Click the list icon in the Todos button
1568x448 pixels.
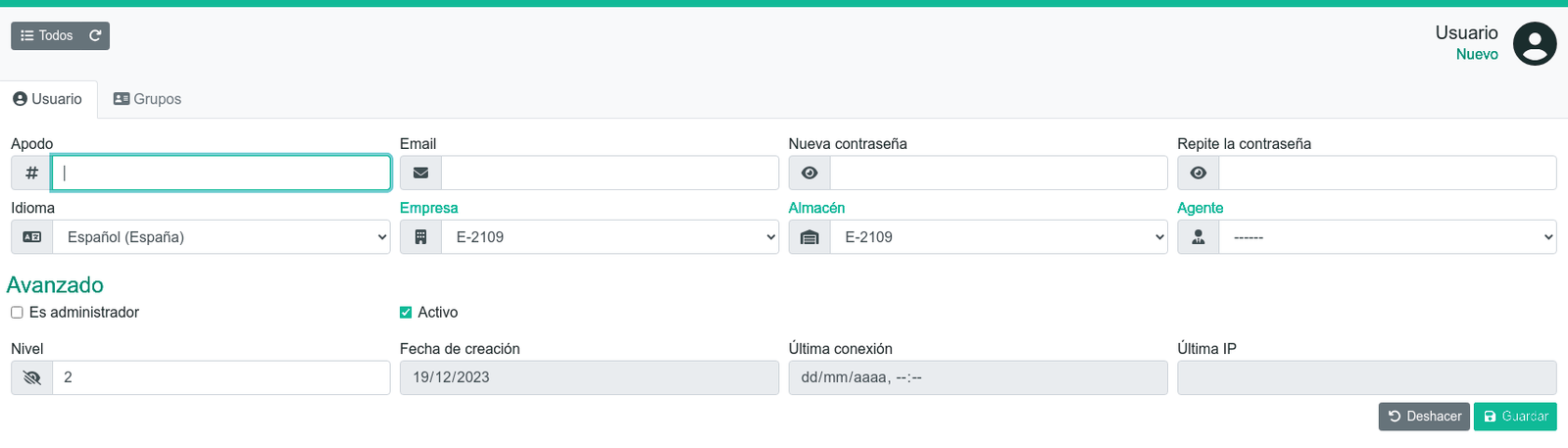(x=27, y=35)
